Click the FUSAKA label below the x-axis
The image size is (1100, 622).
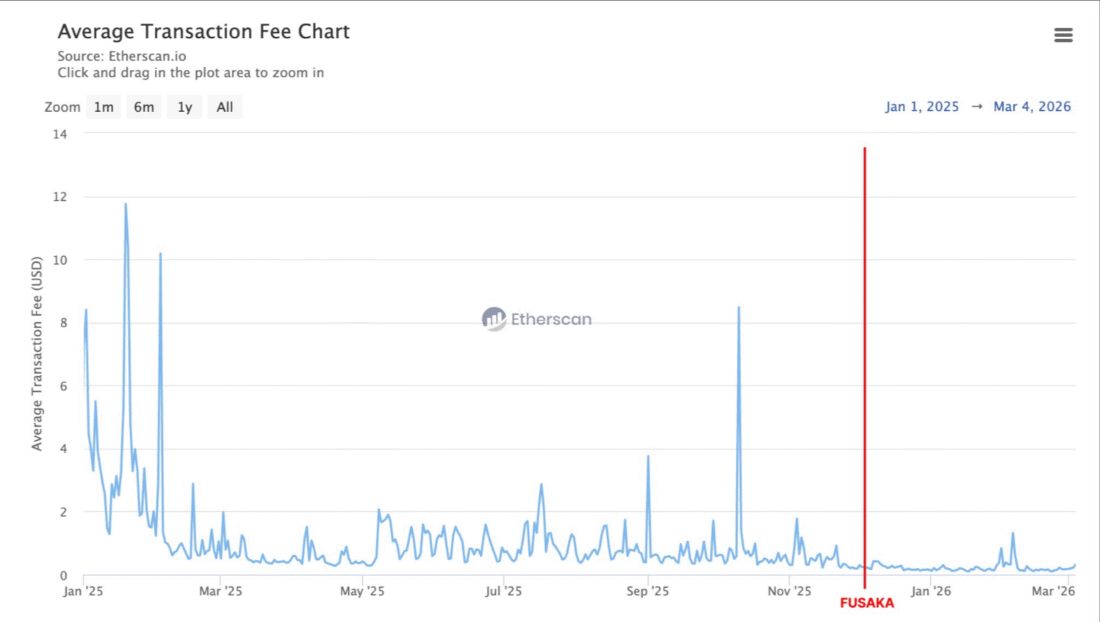point(866,603)
